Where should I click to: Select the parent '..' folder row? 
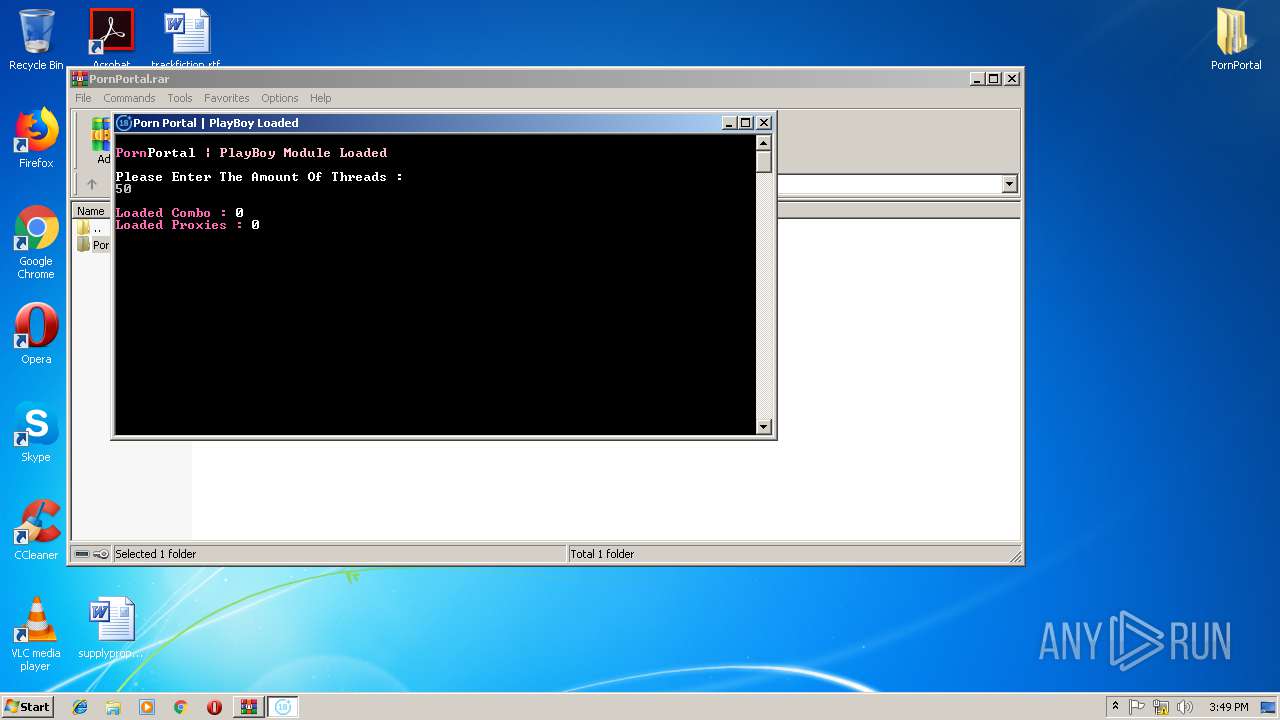tap(92, 228)
